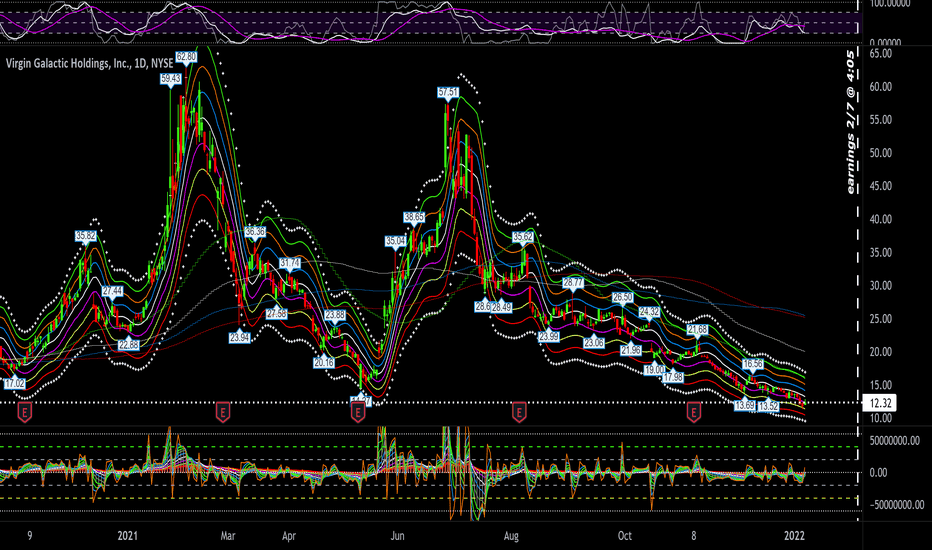Click the earnings E marker above the Aug date
Viewport: 932px width, 550px height.
519,411
